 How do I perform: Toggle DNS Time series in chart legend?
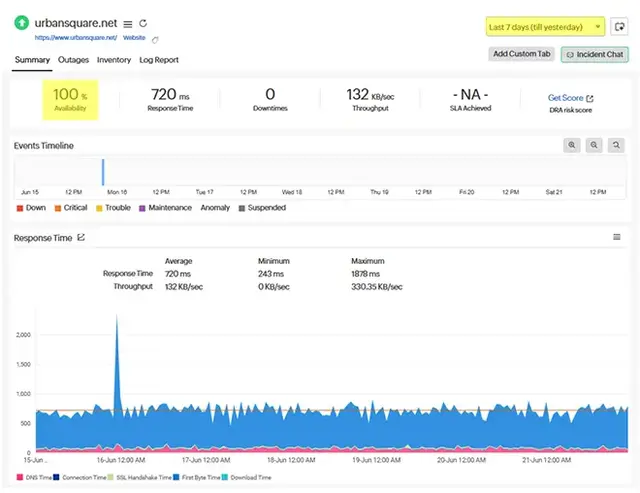pyautogui.click(x=34, y=477)
